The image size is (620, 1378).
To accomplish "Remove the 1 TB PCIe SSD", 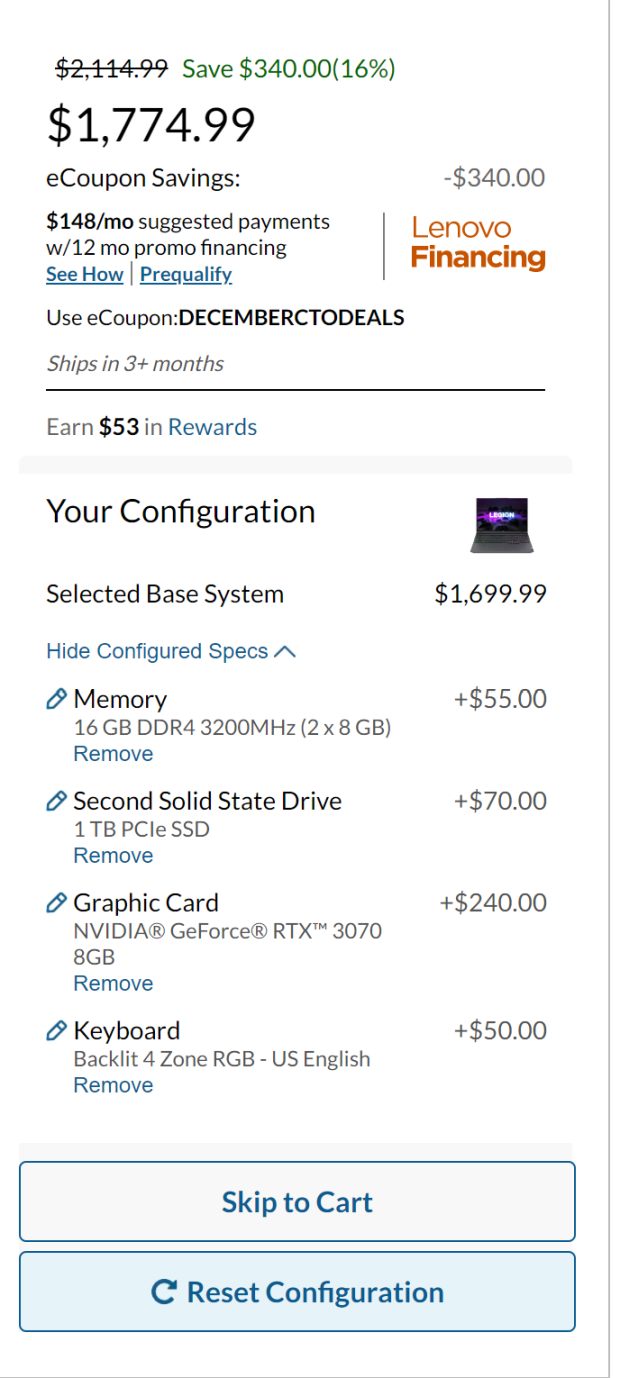I will 113,856.
